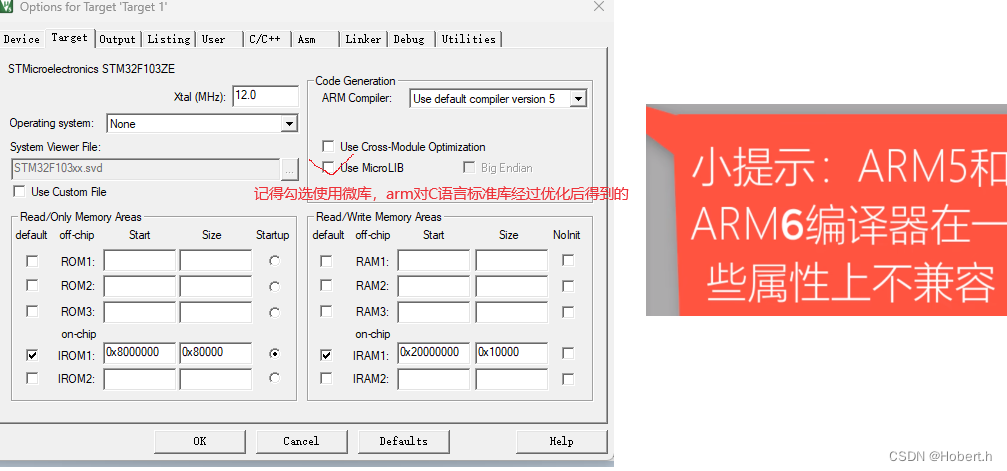Select ROM1 Startup radio button
Viewport: 1007px width, 471px height.
click(275, 261)
